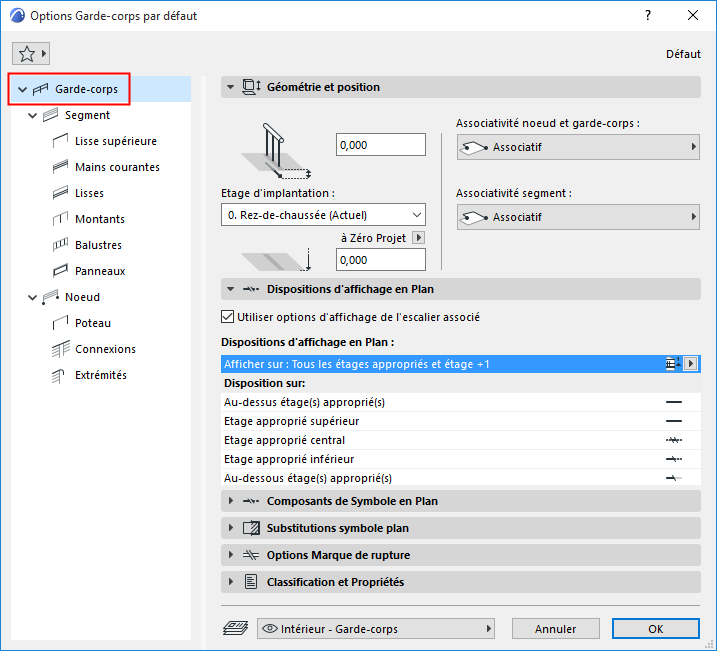Image resolution: width=717 pixels, height=651 pixels.
Task: Select Au-dessus étage(s) approprié(s) row
Action: point(460,402)
